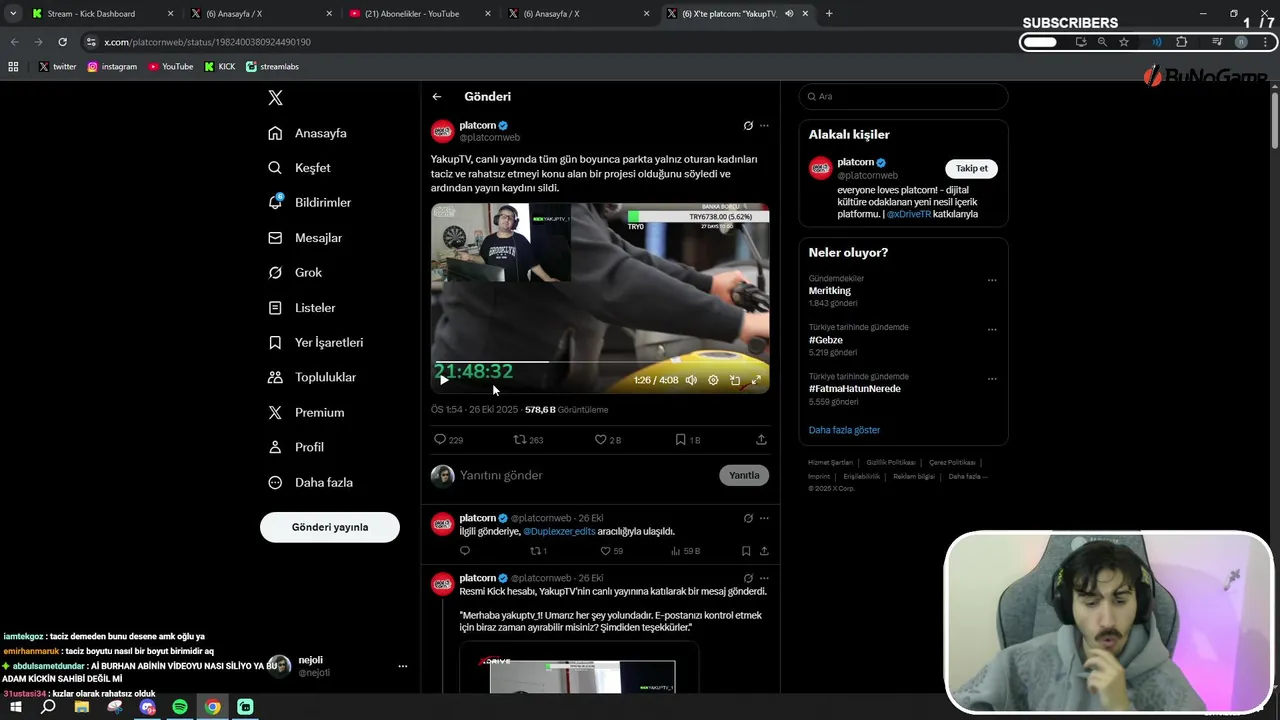Open Spotify from the taskbar
Screen dimensions: 1280x720
[x=180, y=707]
